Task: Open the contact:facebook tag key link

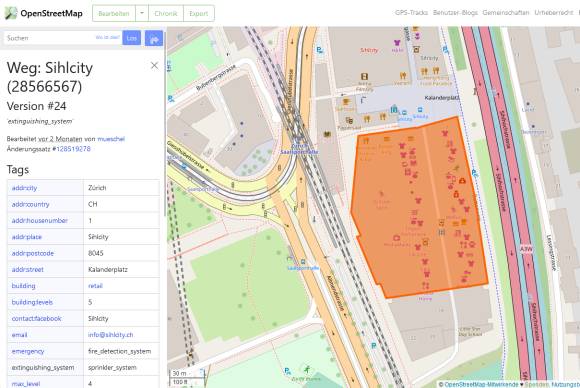Action: coord(36,318)
